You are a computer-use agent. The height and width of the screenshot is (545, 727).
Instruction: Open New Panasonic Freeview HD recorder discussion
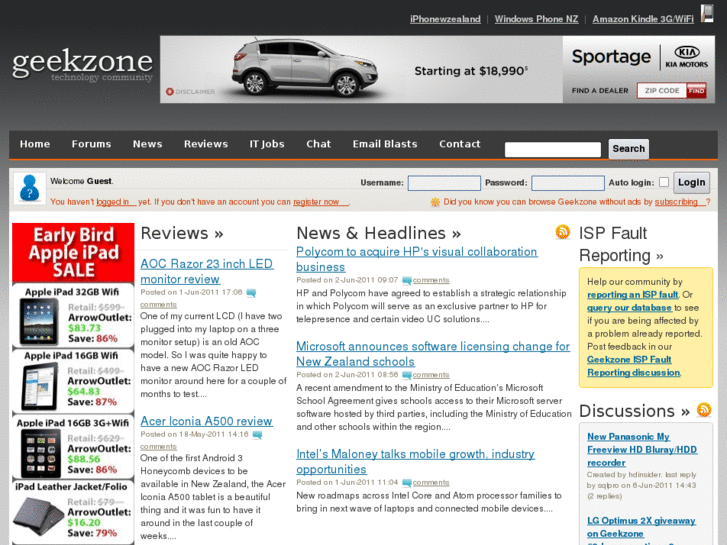coord(642,449)
